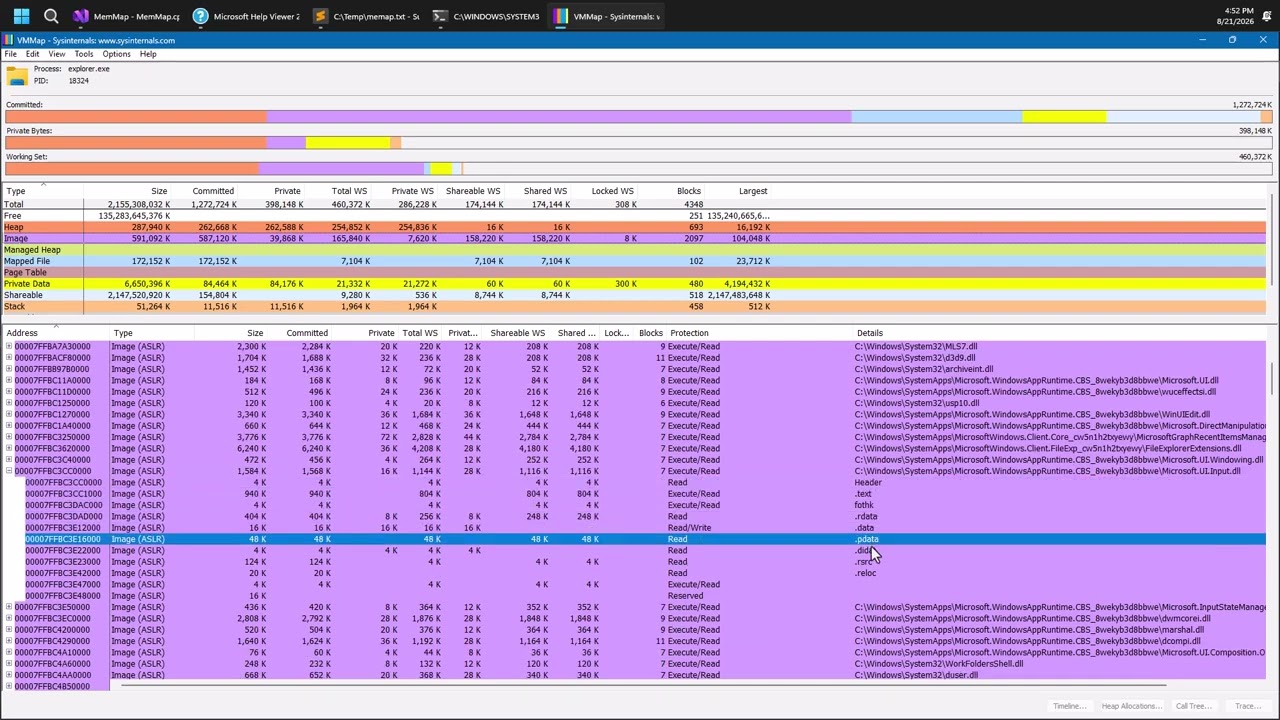This screenshot has width=1280, height=720.
Task: Click the Trace... button
Action: [1247, 706]
